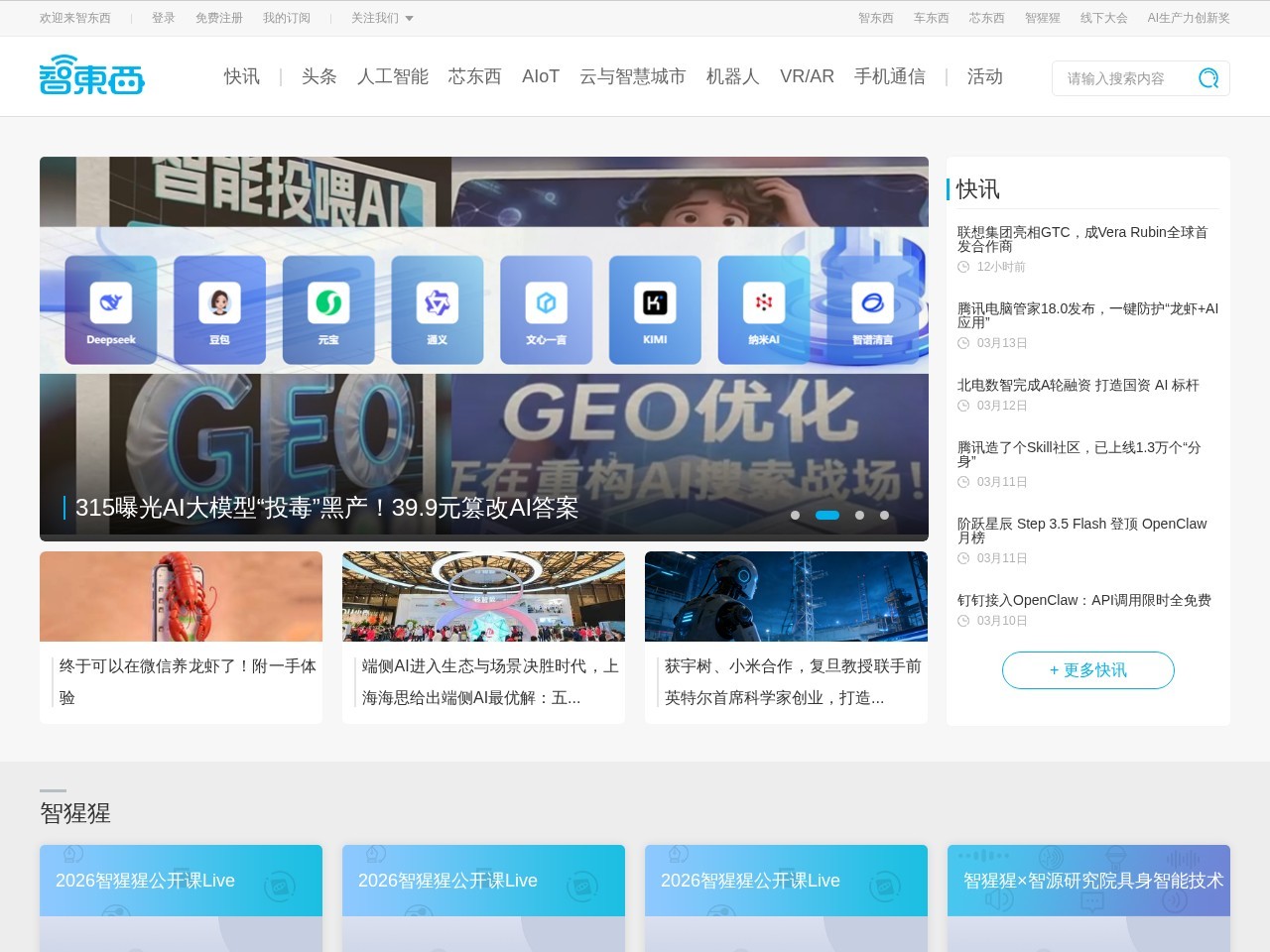
Task: Click the KIMI app icon in banner
Action: coord(655,303)
